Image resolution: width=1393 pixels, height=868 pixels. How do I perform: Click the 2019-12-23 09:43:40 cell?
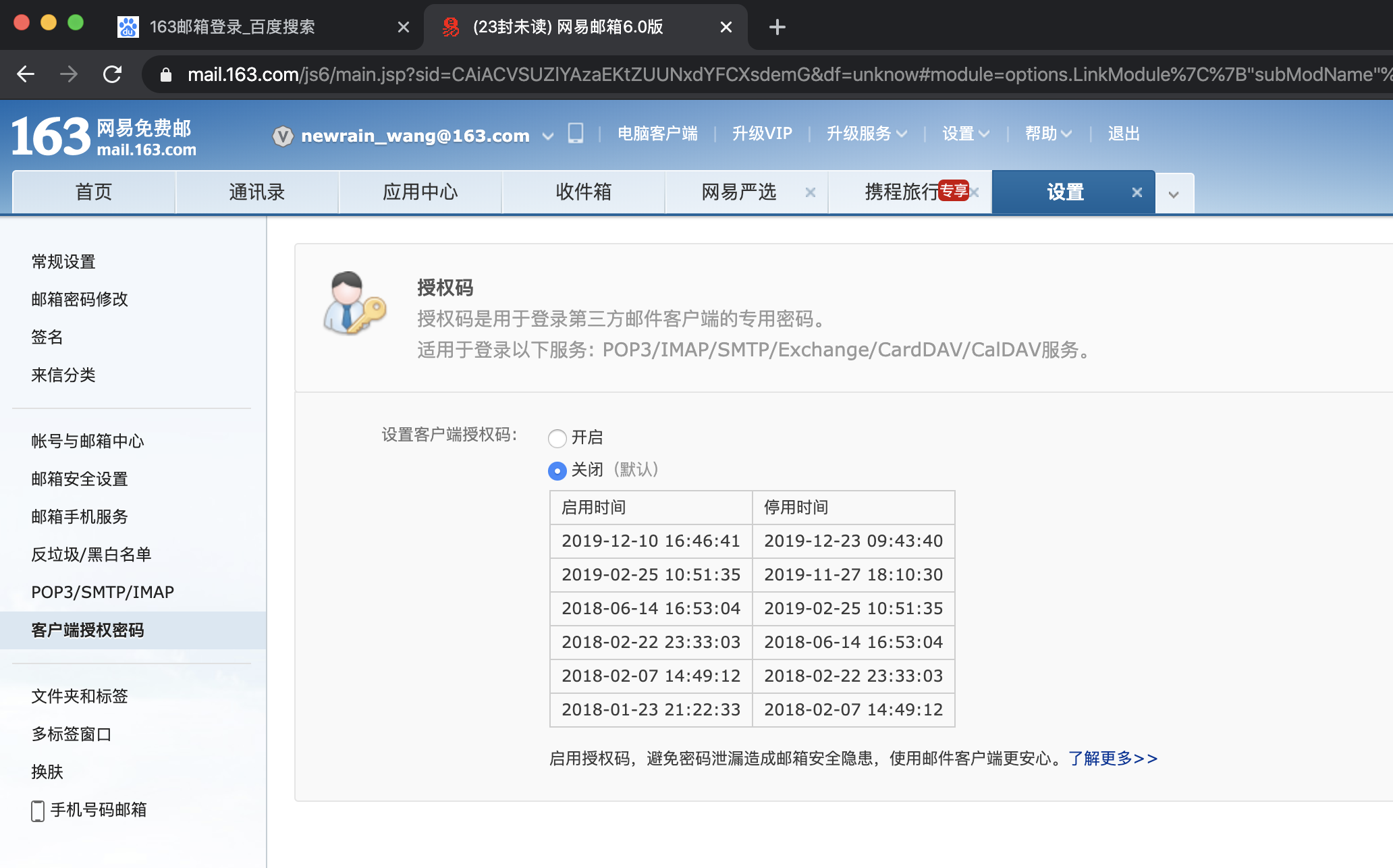tap(854, 541)
